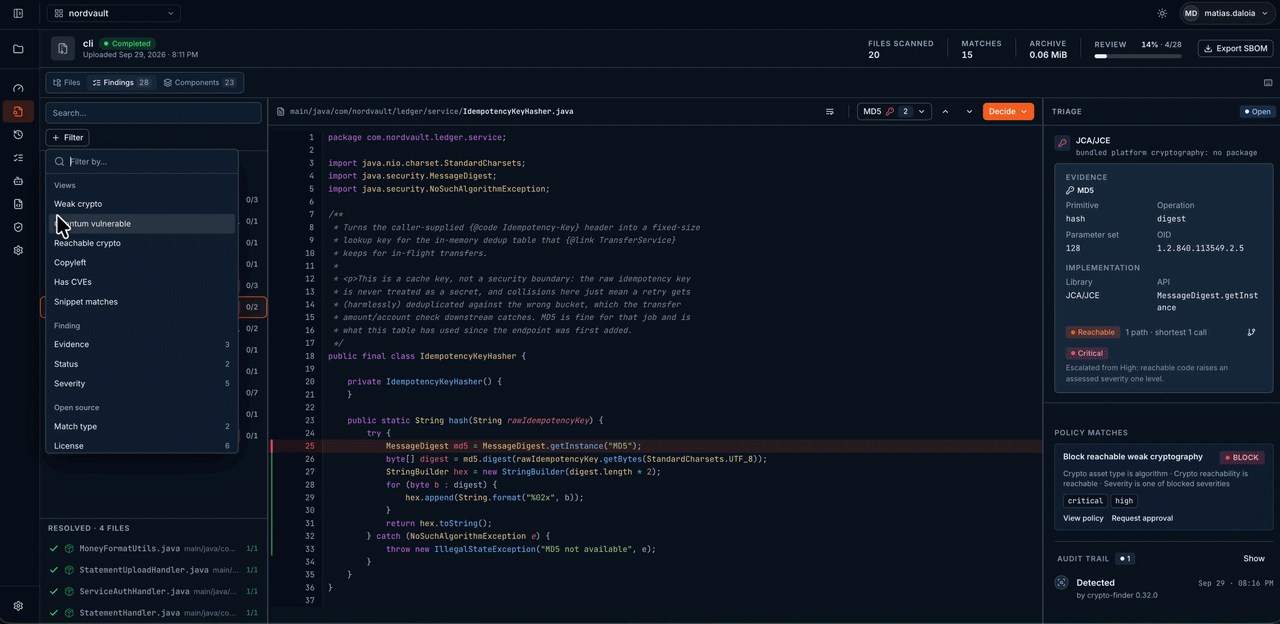This screenshot has width=1280, height=624.
Task: Select the Copyleft view
Action: coord(142,262)
